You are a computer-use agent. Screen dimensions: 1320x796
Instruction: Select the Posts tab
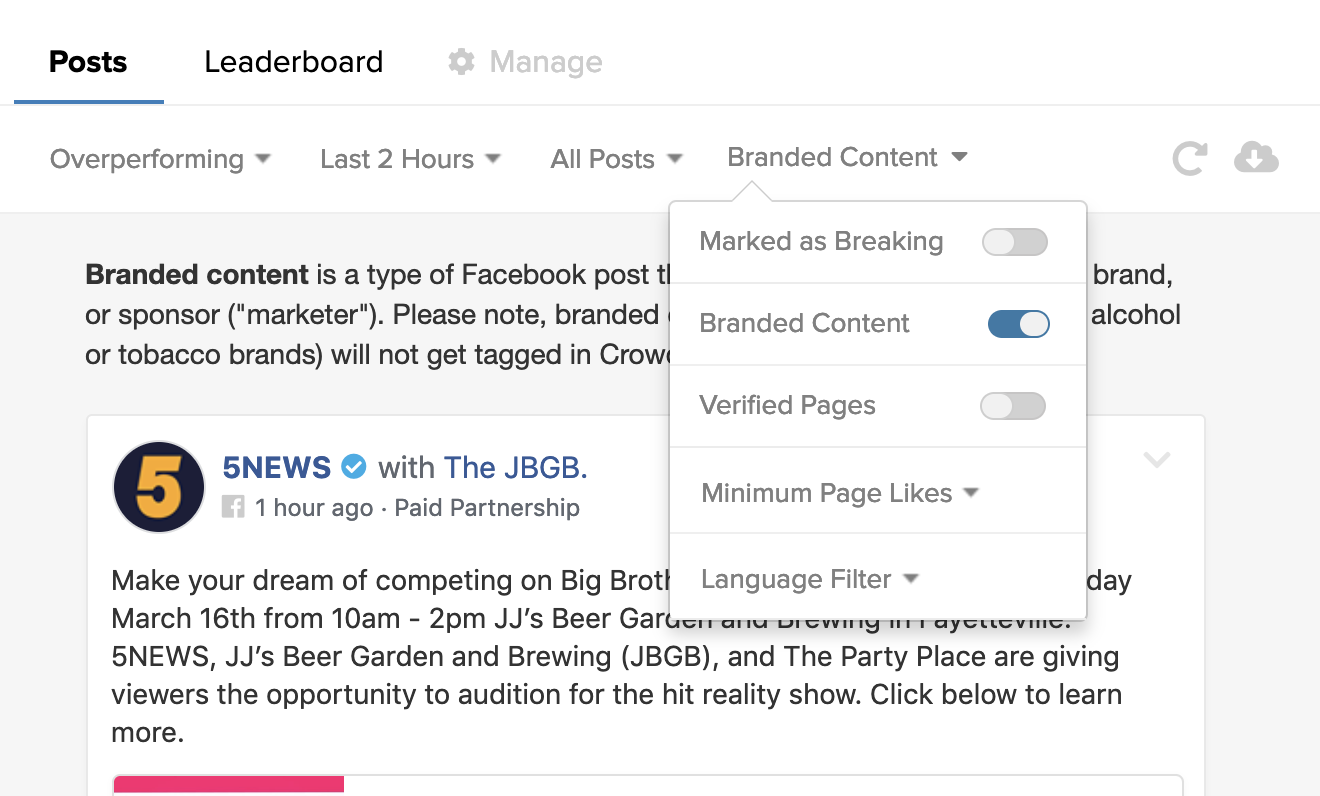pos(88,62)
